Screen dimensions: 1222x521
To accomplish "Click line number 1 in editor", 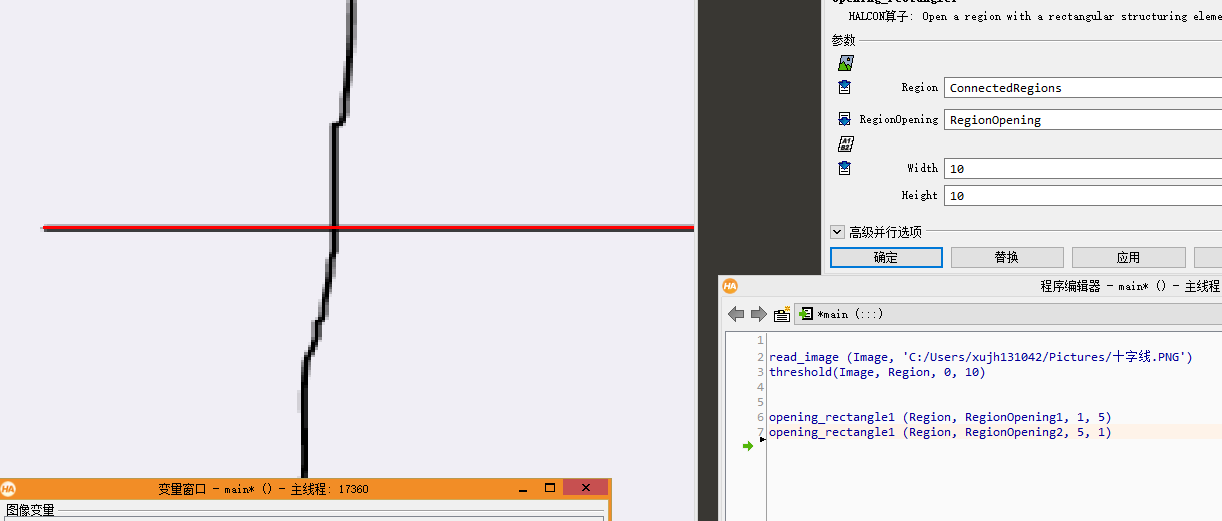I will coord(760,341).
